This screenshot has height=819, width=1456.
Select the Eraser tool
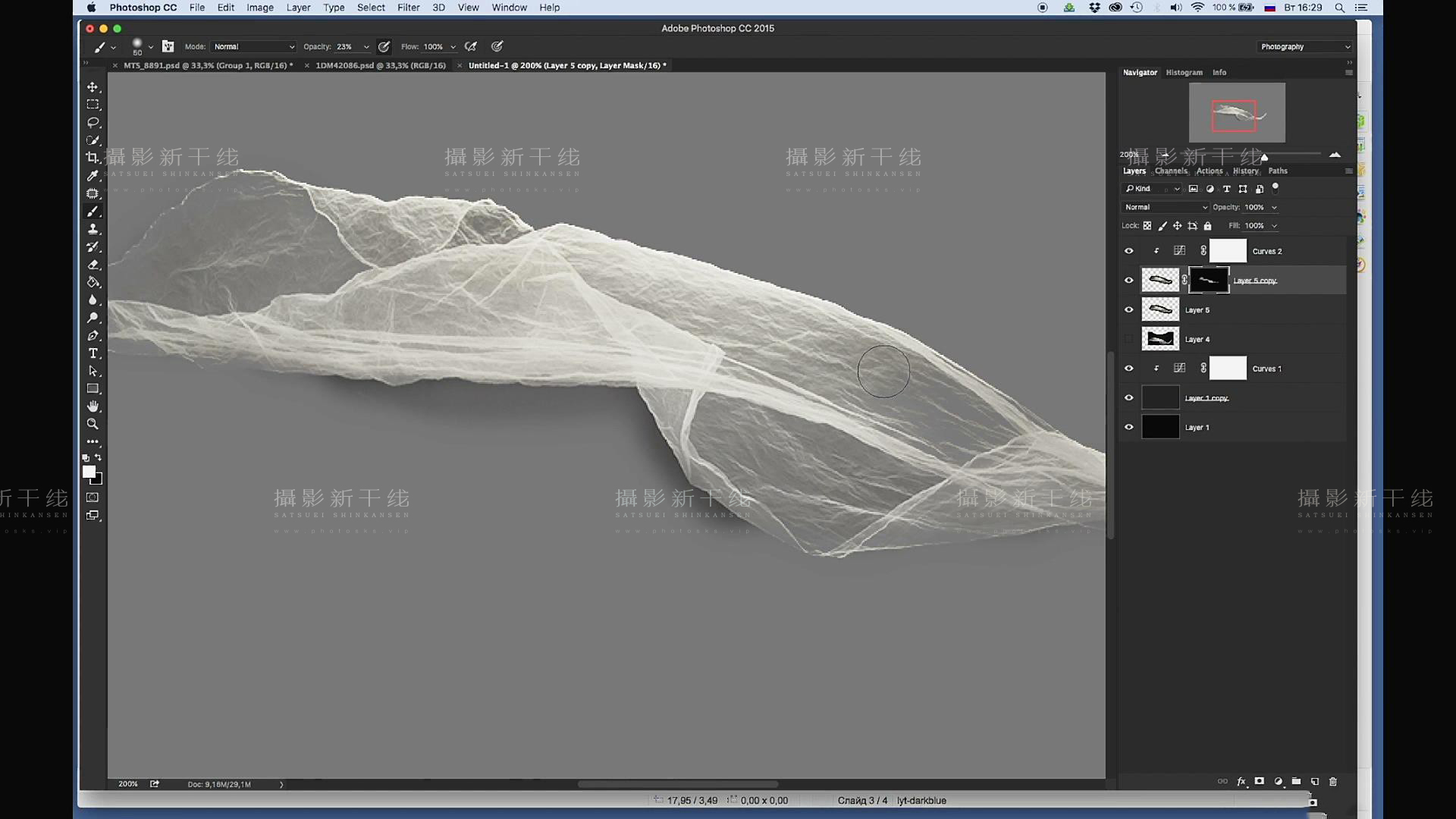point(93,265)
